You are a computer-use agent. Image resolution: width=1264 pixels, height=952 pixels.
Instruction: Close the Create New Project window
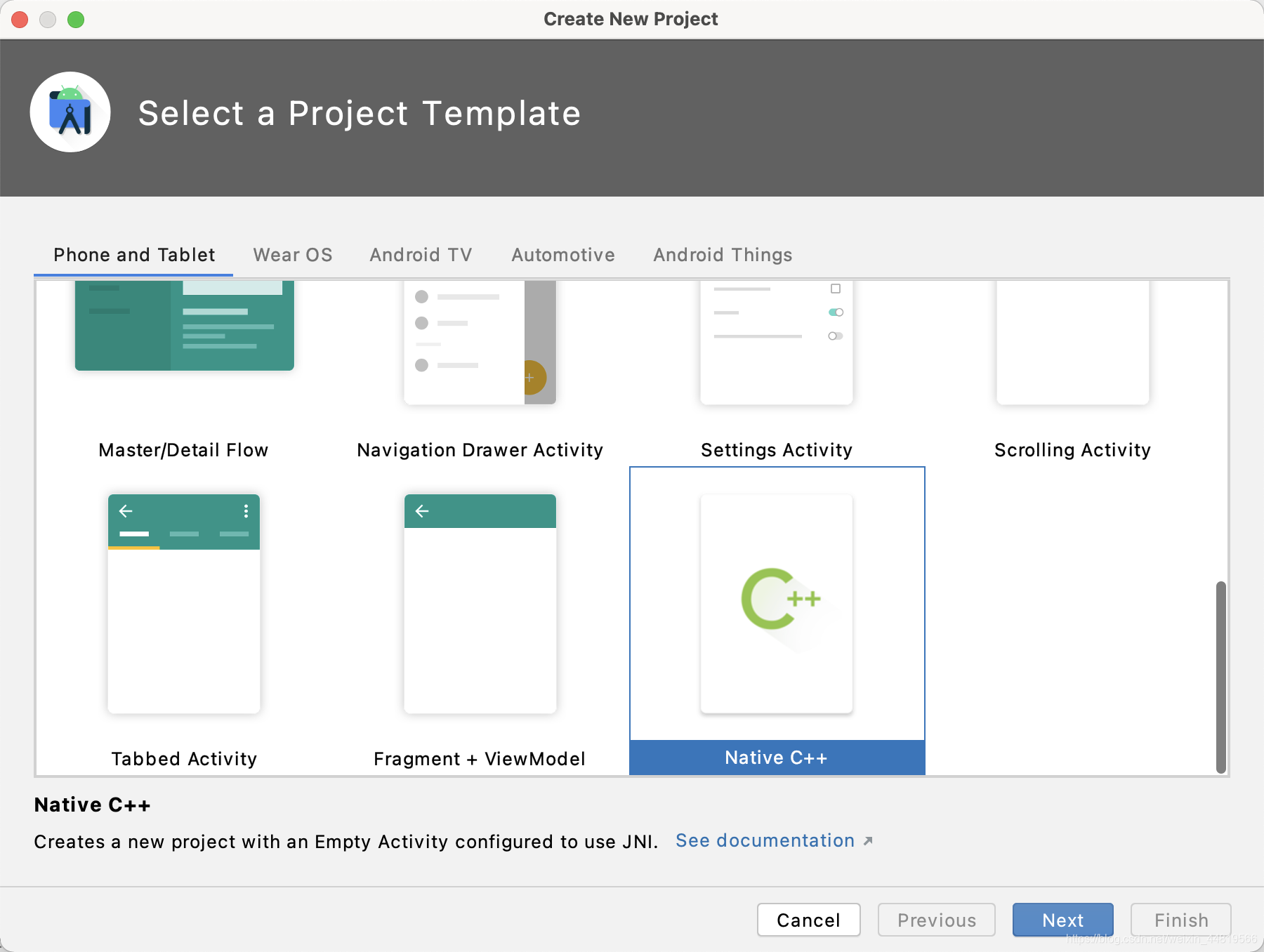(20, 20)
